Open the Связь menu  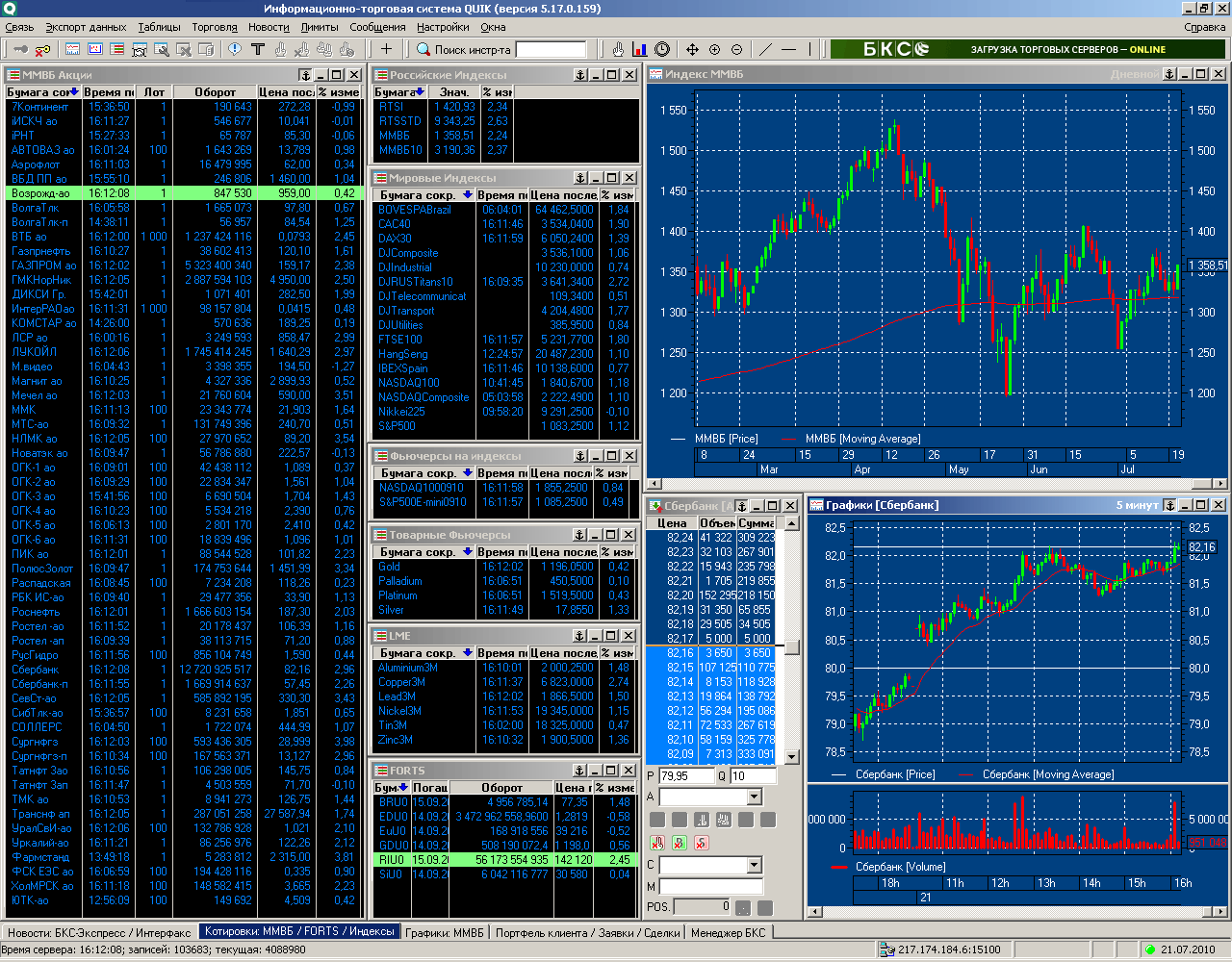[x=19, y=27]
